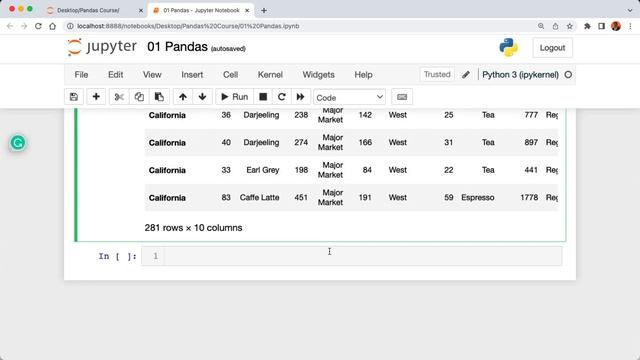This screenshot has height=360, width=640.
Task: Click the 897 value cell
Action: click(531, 142)
